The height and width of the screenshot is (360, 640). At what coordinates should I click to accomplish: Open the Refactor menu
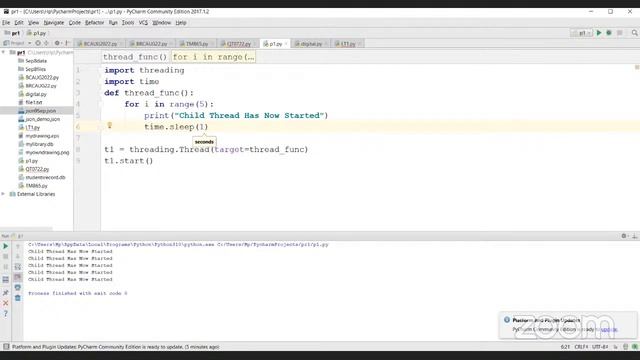click(94, 22)
